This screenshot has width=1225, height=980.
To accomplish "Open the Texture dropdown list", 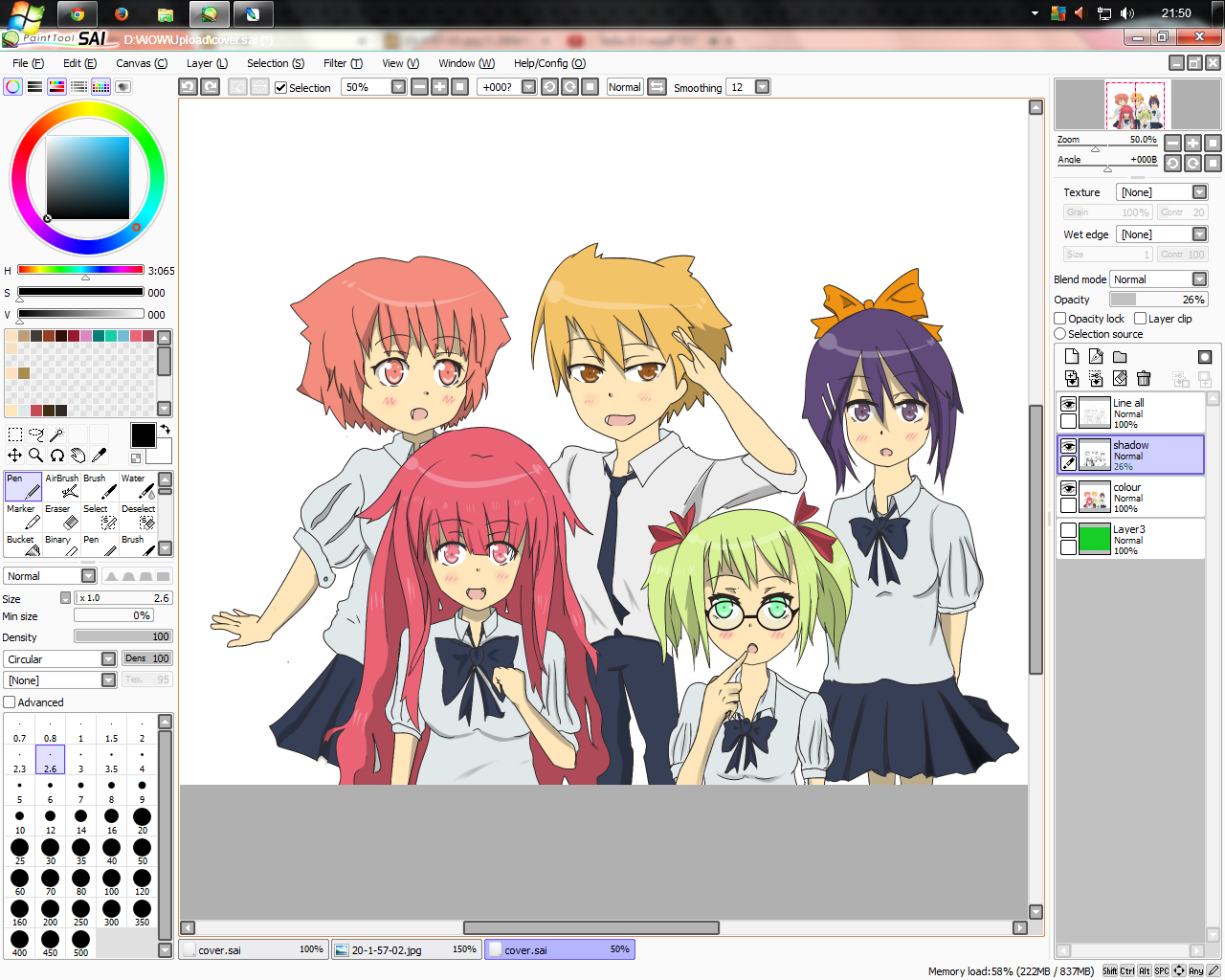I will coord(1162,192).
